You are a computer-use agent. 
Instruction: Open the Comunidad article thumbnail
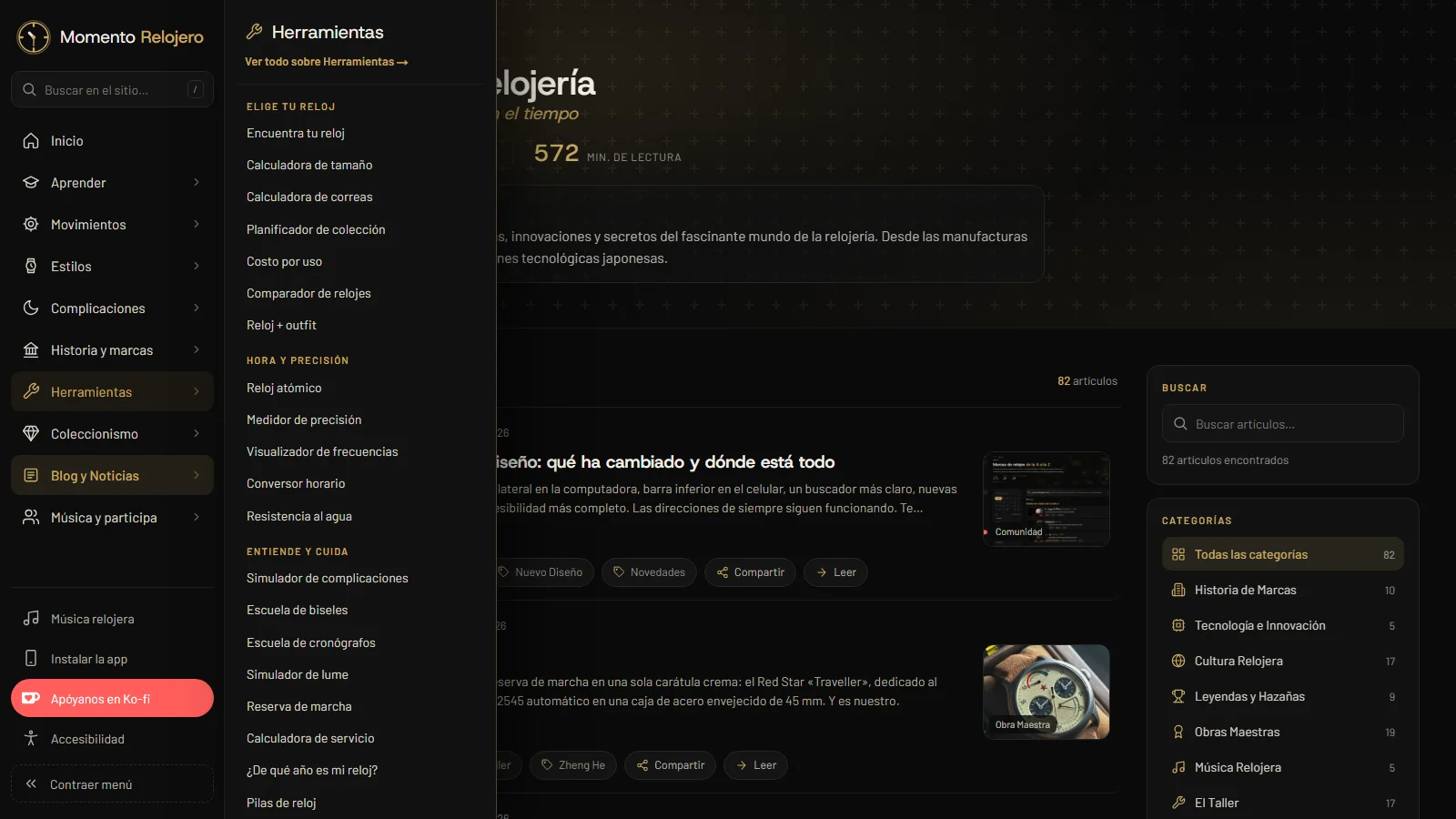pyautogui.click(x=1046, y=500)
